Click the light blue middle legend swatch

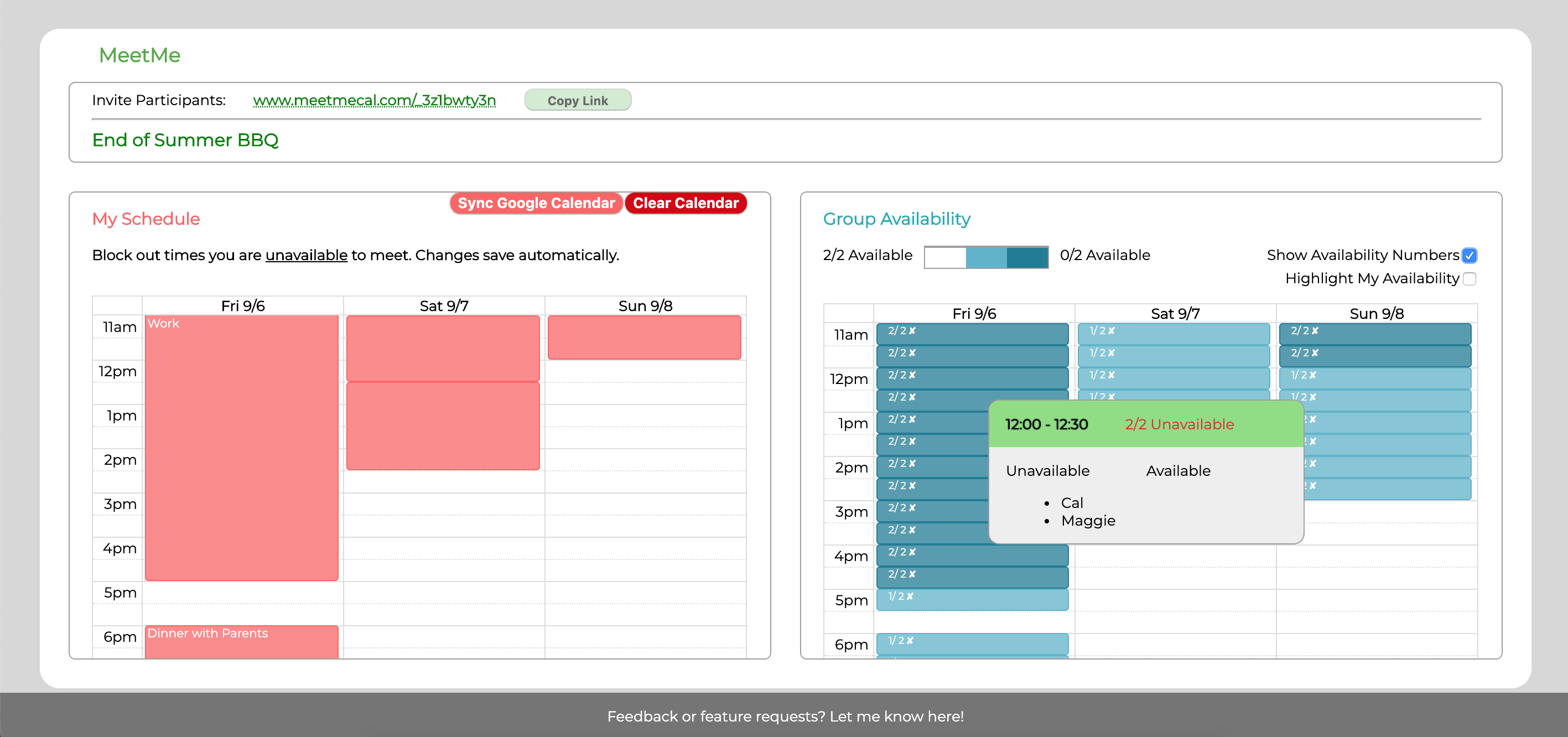click(x=985, y=257)
